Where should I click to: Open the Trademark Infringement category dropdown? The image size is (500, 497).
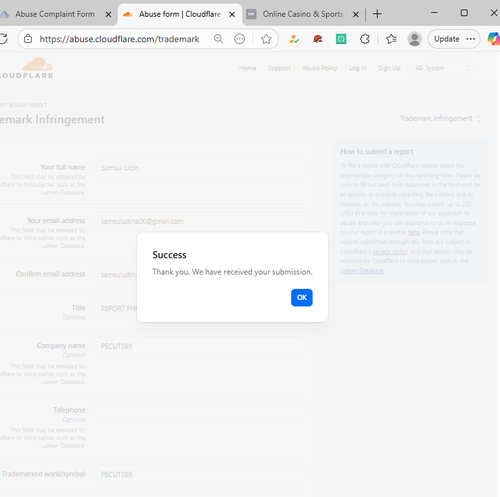(441, 119)
